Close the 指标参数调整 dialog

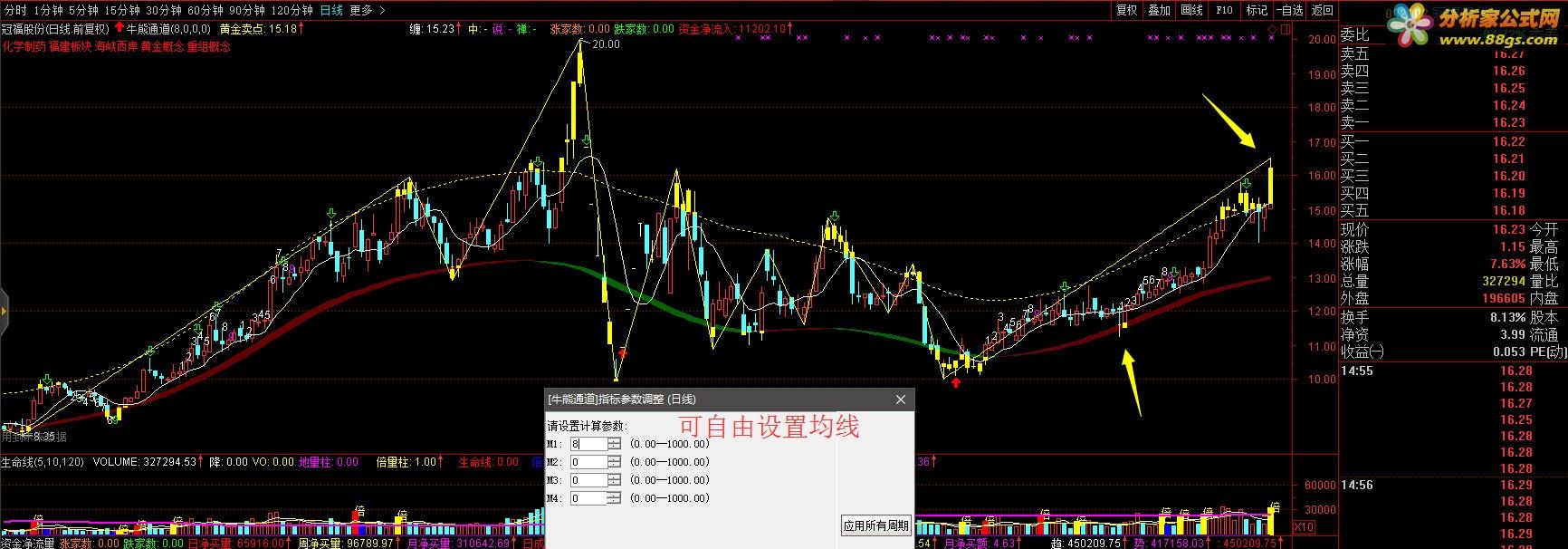900,400
